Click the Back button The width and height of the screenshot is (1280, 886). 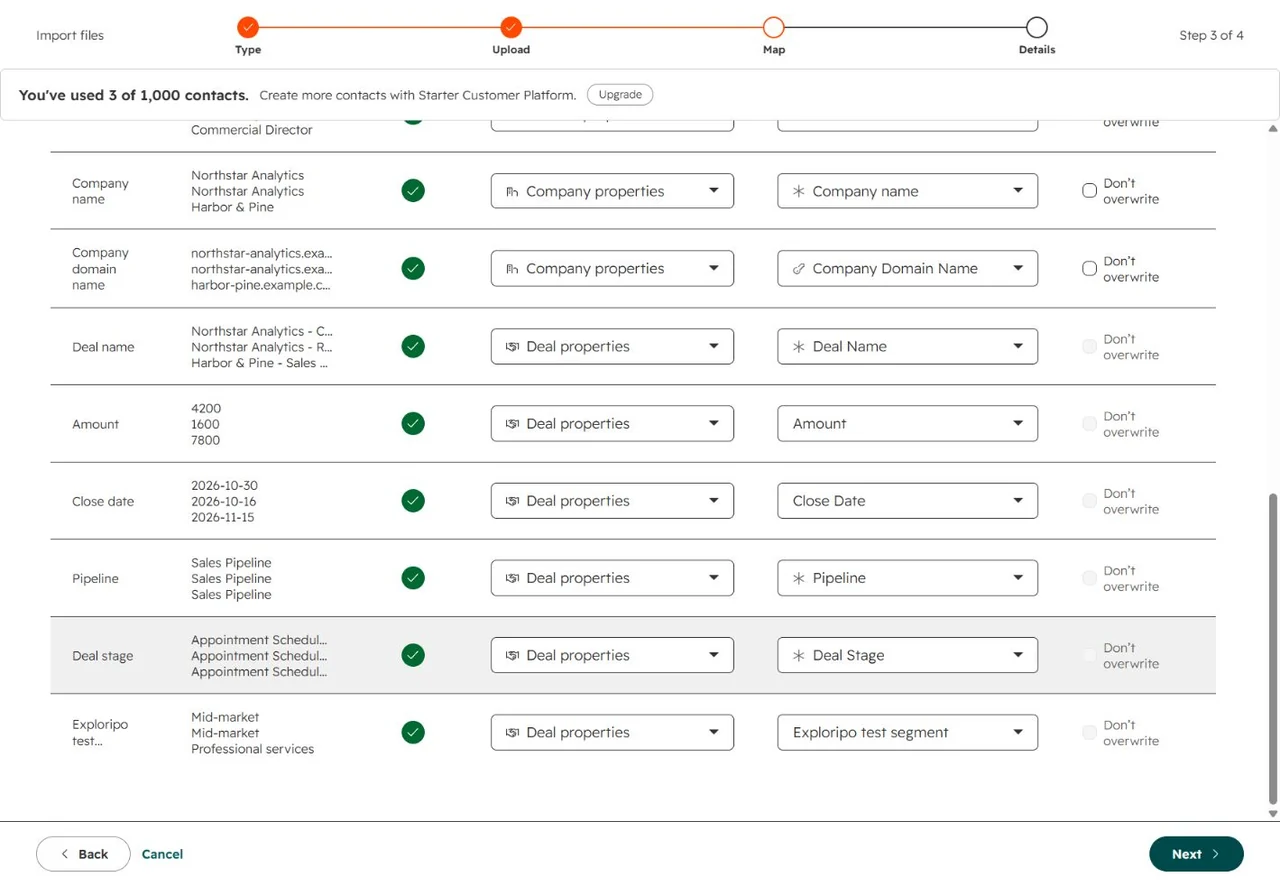pos(83,854)
